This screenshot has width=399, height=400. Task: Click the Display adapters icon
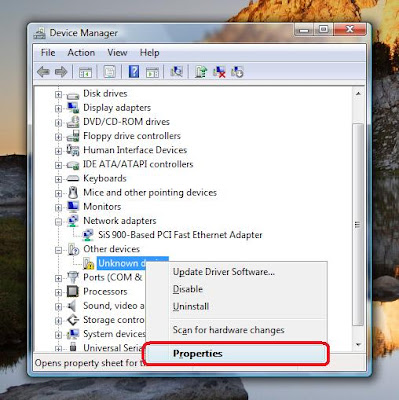(73, 108)
